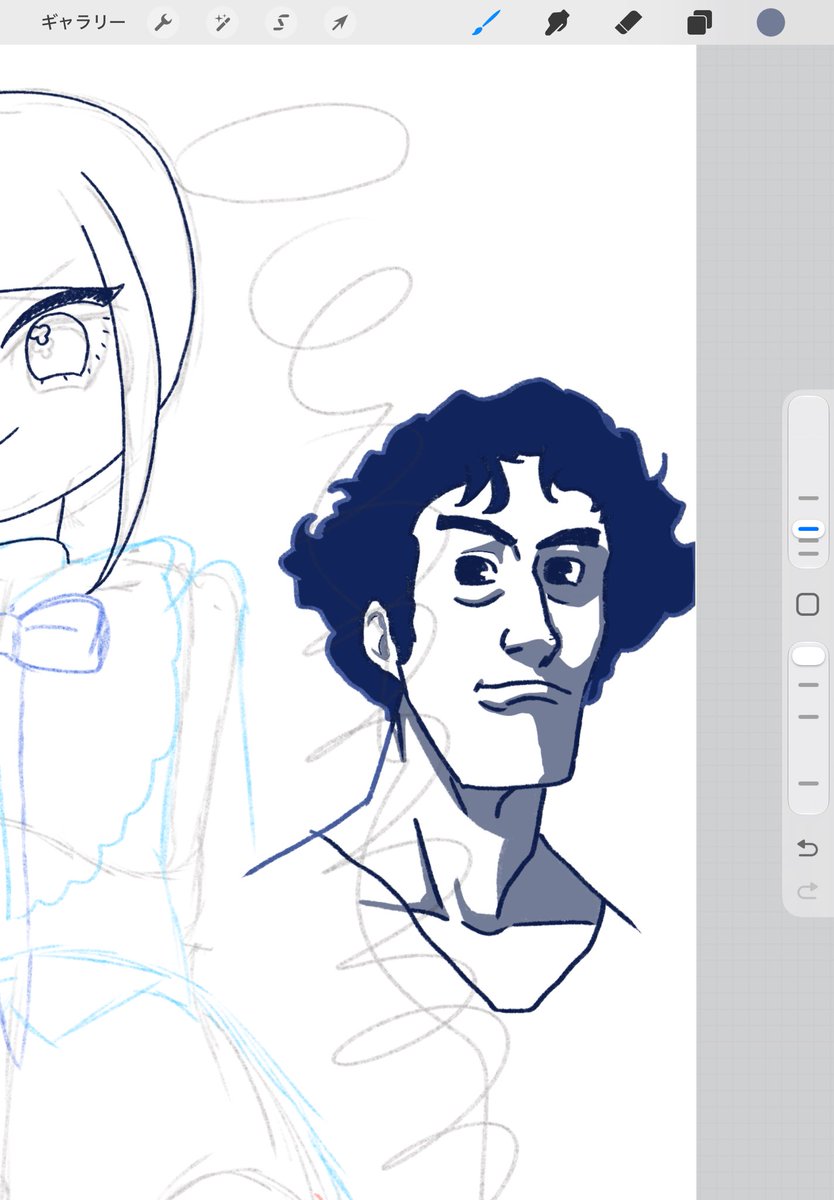Tap the square modify button on sidebar

[x=808, y=604]
